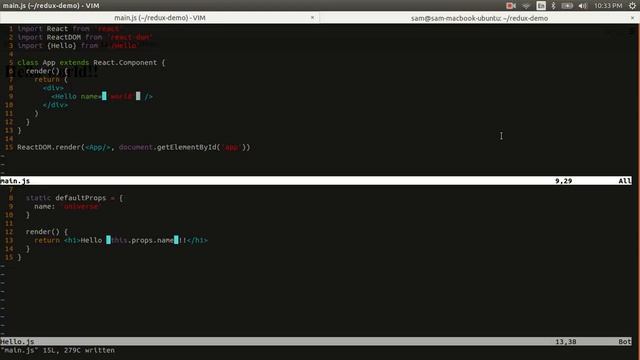Click the "name: 'universe'" line

67,207
